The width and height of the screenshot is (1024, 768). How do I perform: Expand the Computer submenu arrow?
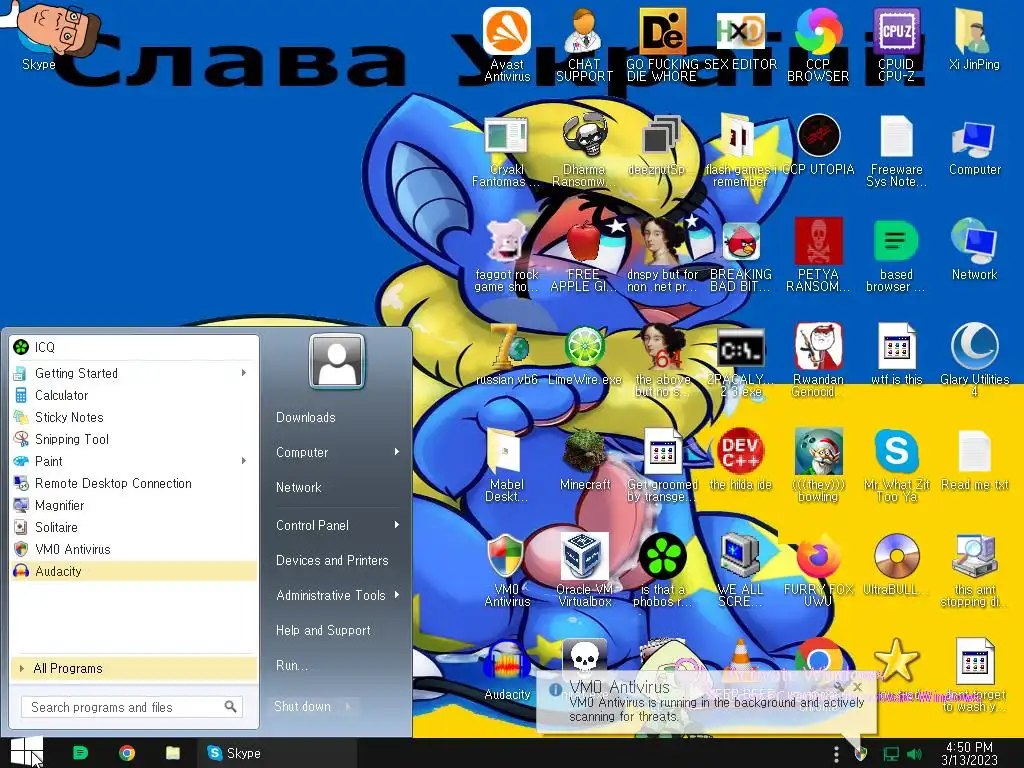(x=396, y=452)
